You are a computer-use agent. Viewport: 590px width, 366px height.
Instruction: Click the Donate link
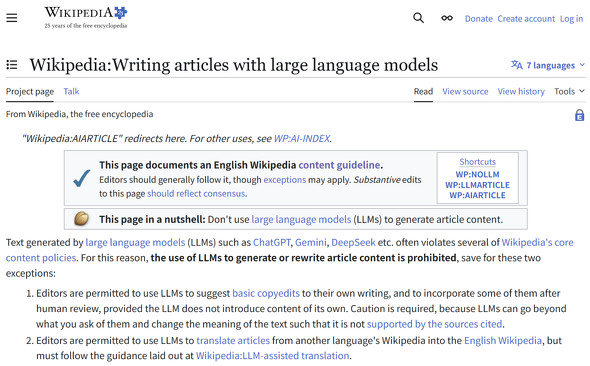[479, 18]
